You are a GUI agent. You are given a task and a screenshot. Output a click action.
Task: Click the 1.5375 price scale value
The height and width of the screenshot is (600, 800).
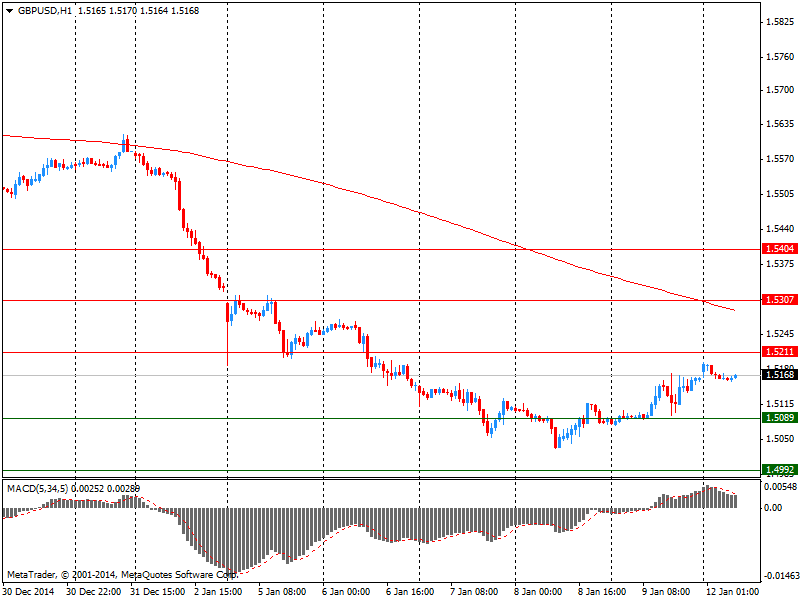coord(781,263)
